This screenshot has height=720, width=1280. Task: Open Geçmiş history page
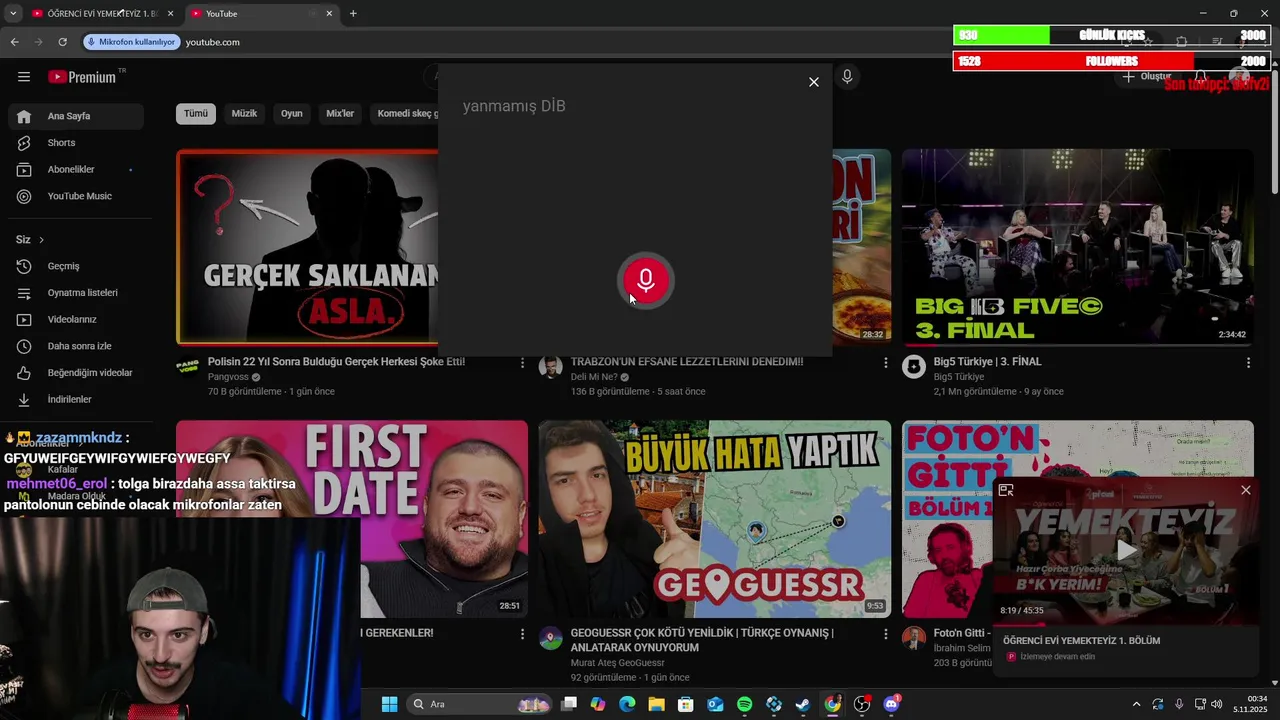[x=76, y=266]
